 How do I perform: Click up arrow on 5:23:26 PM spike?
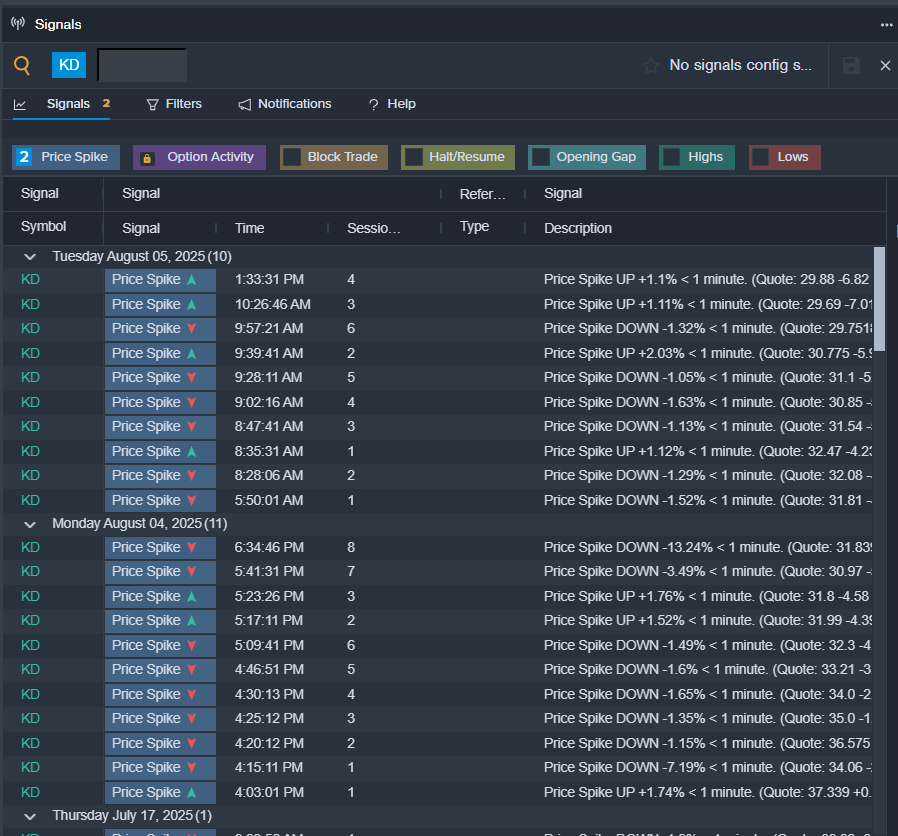[192, 596]
